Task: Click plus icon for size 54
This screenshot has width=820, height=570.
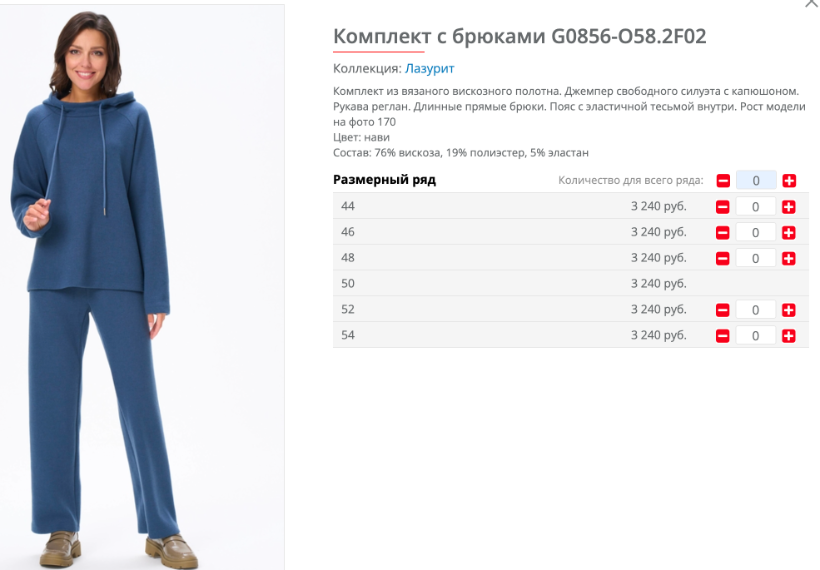Action: 789,335
